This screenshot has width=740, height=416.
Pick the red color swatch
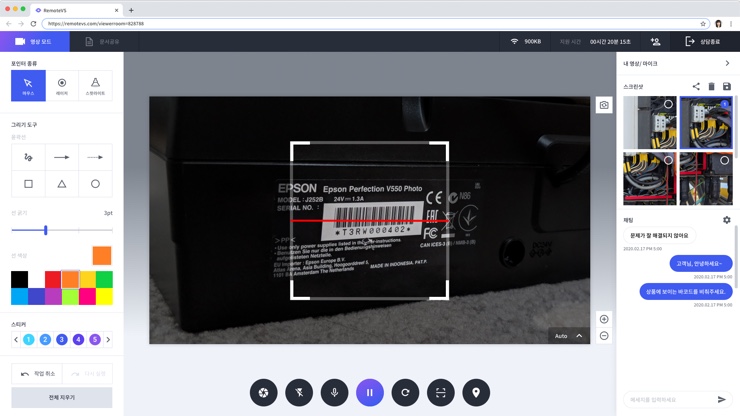tap(53, 280)
